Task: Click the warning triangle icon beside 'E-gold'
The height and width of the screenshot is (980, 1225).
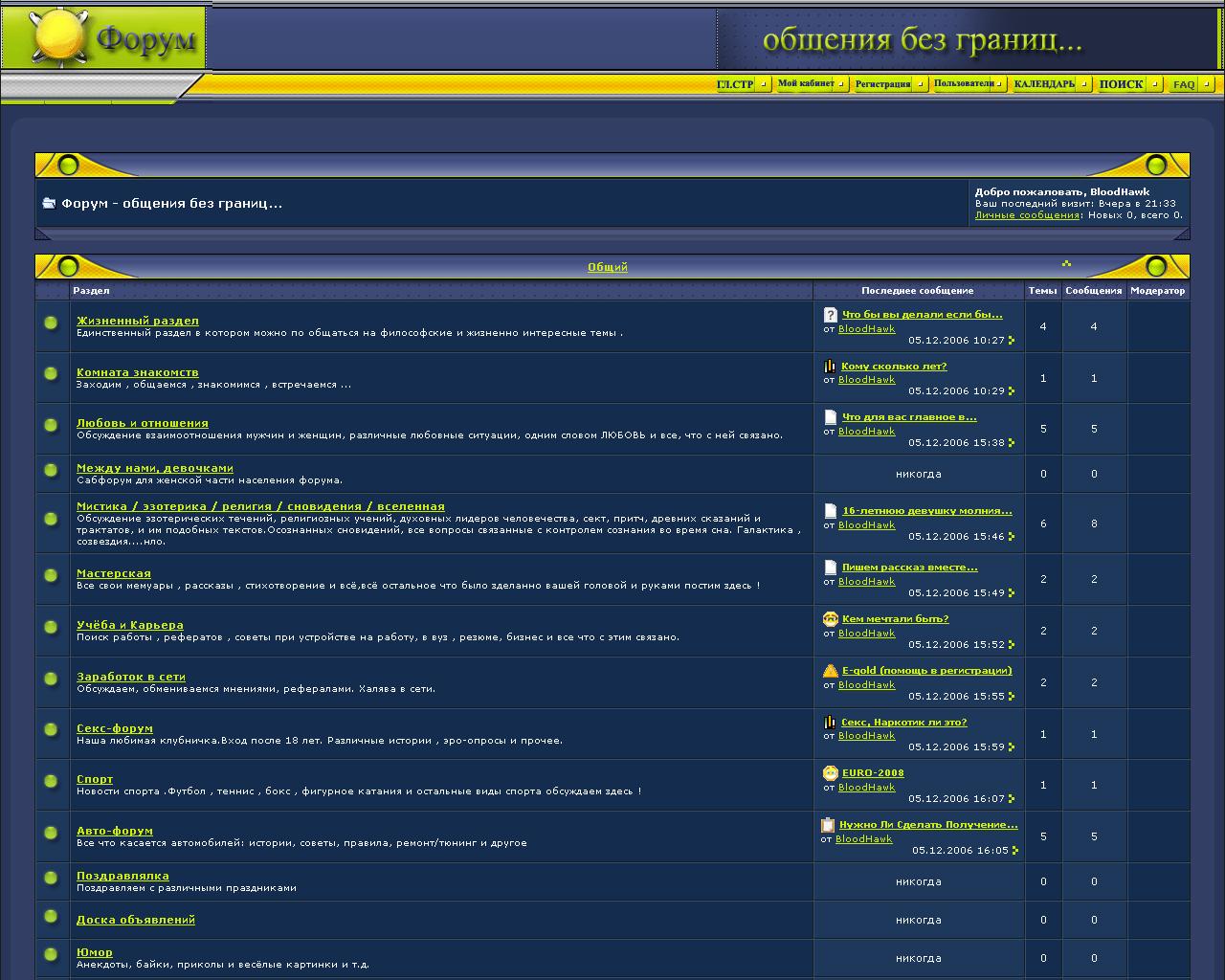Action: click(830, 671)
